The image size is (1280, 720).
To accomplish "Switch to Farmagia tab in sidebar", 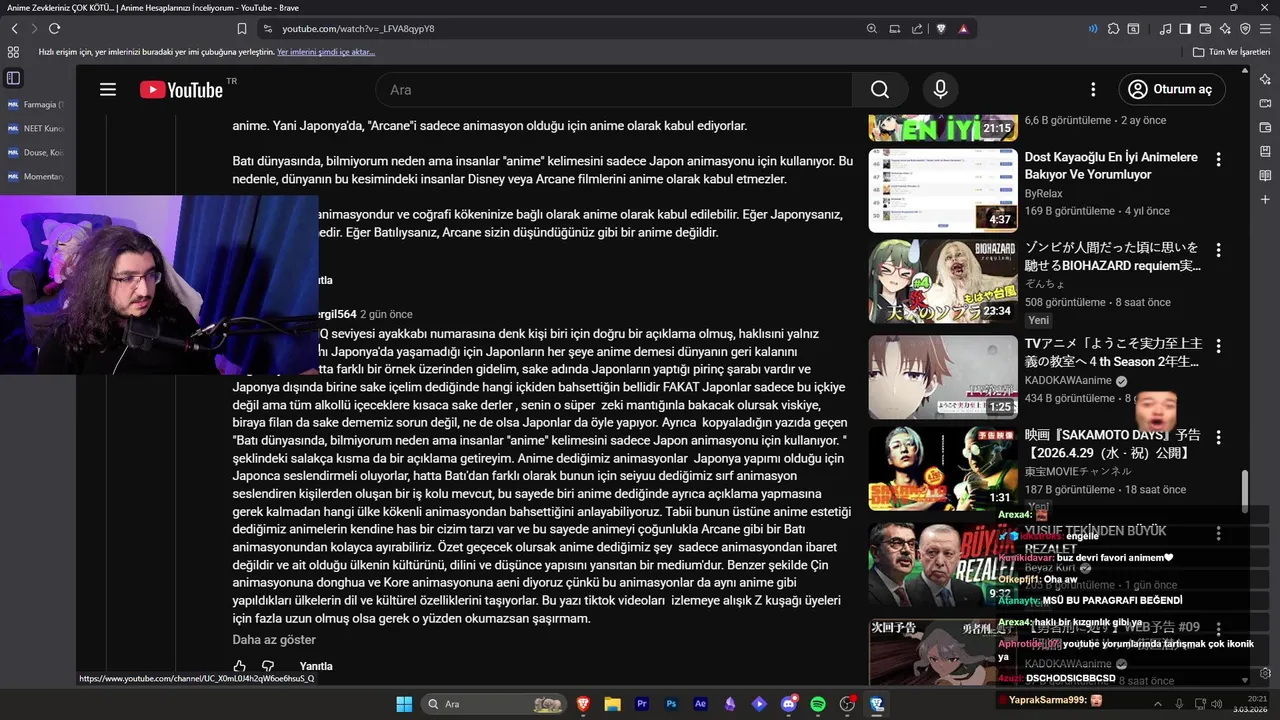I will [36, 104].
